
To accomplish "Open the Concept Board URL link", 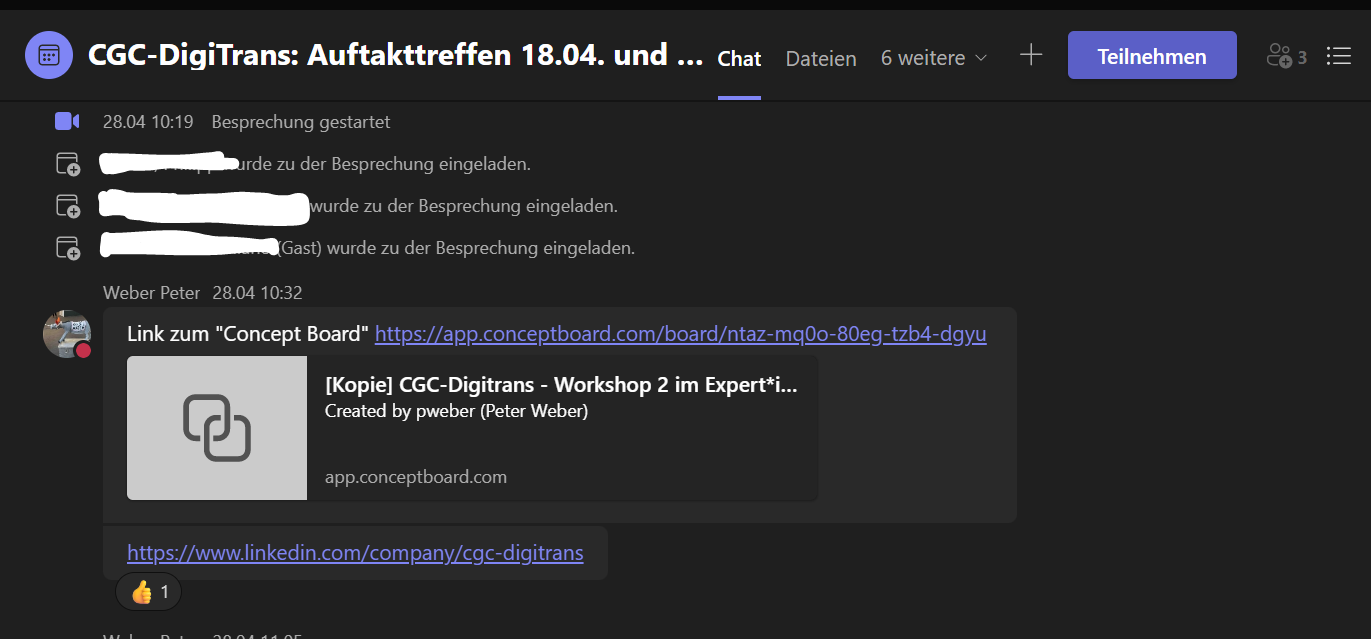I will point(680,334).
